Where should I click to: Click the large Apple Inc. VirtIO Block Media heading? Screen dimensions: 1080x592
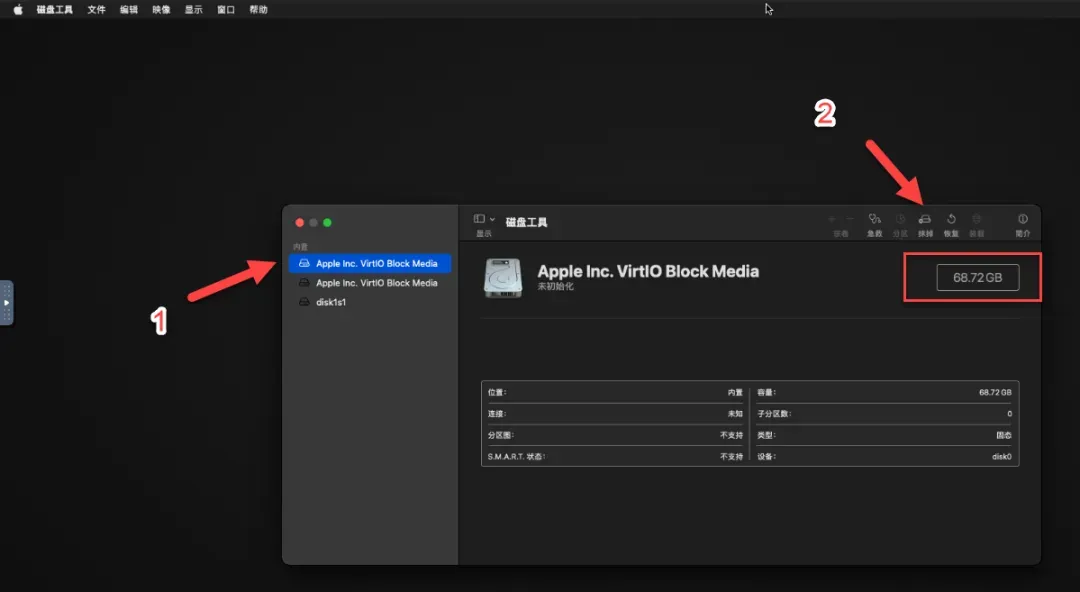tap(648, 271)
